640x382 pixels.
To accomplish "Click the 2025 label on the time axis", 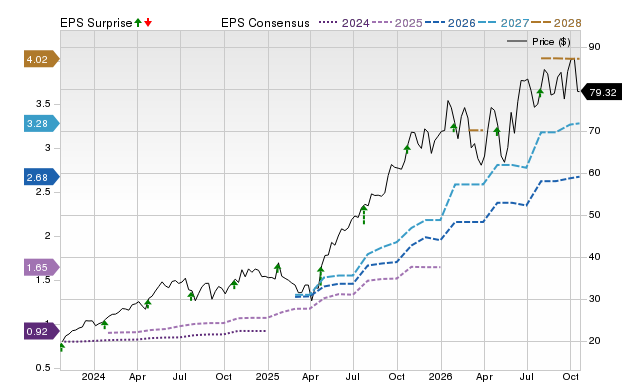I will tap(267, 376).
